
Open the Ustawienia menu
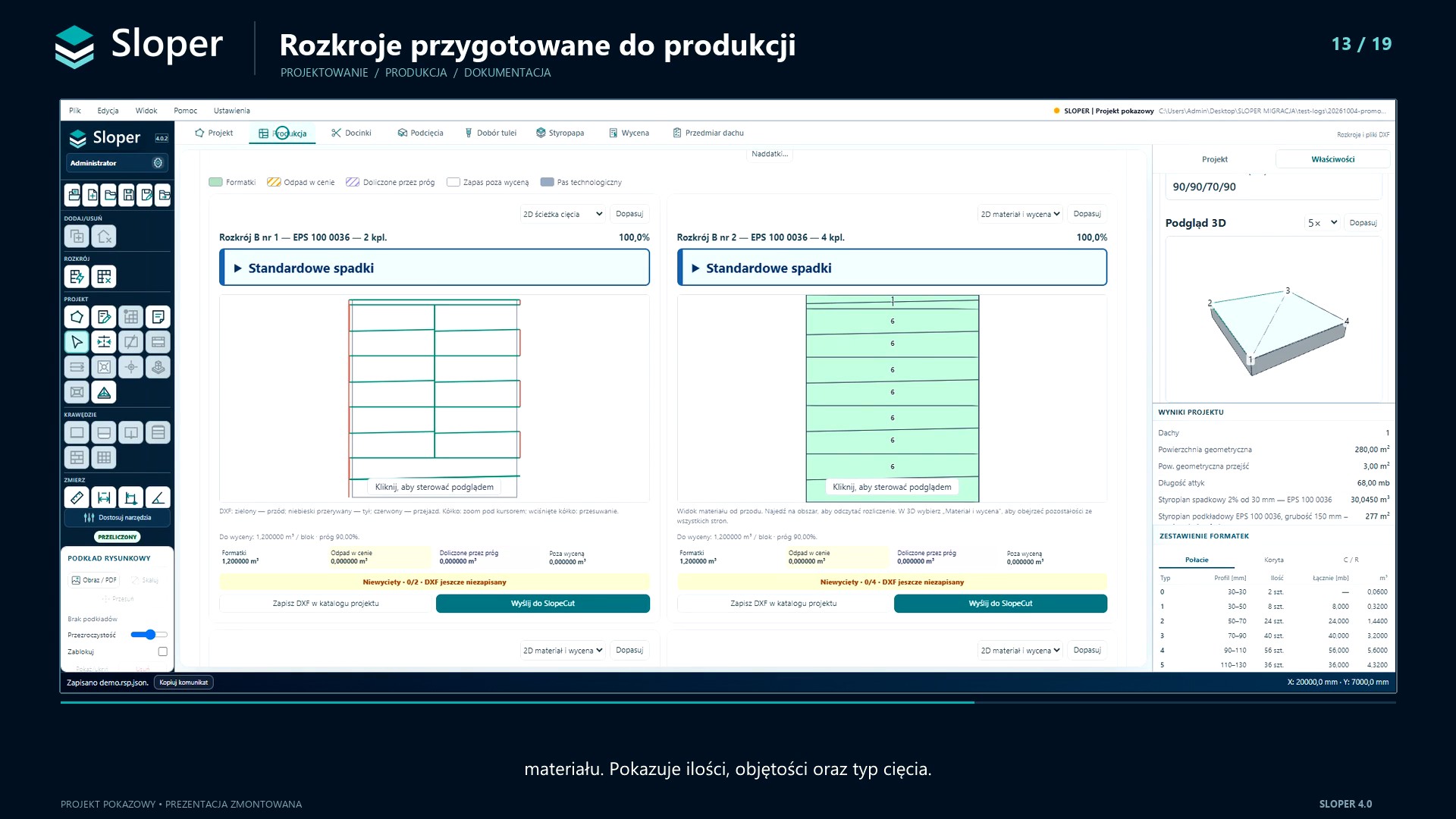(231, 111)
